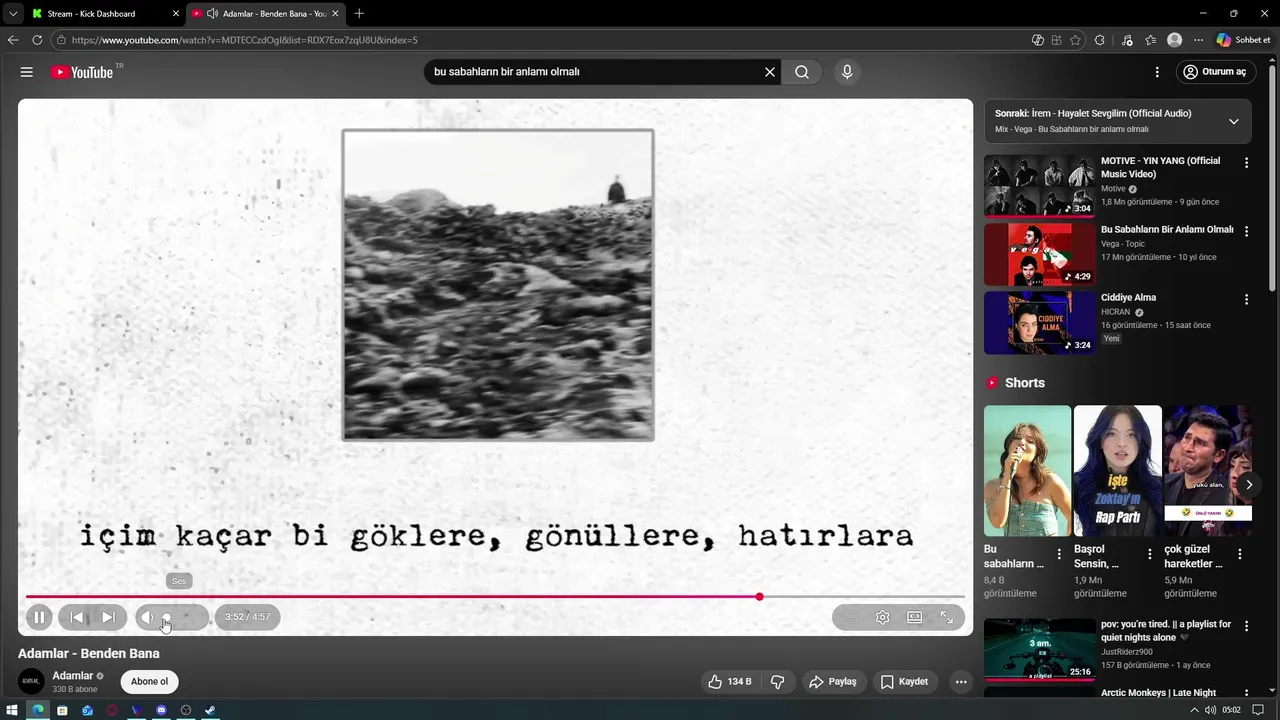Screen dimensions: 1280x720
Task: Select the Adamlar - Benden Bana tab
Action: tap(265, 14)
